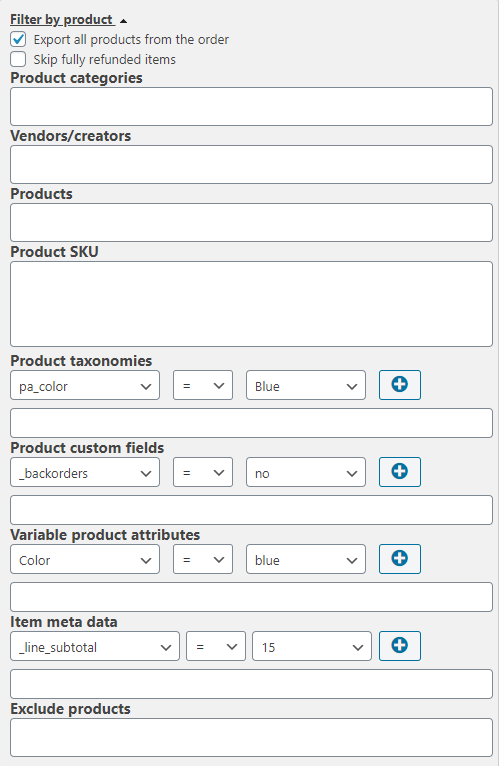The image size is (499, 766).
Task: Add the _line_subtotal meta filter with plus icon
Action: (399, 646)
